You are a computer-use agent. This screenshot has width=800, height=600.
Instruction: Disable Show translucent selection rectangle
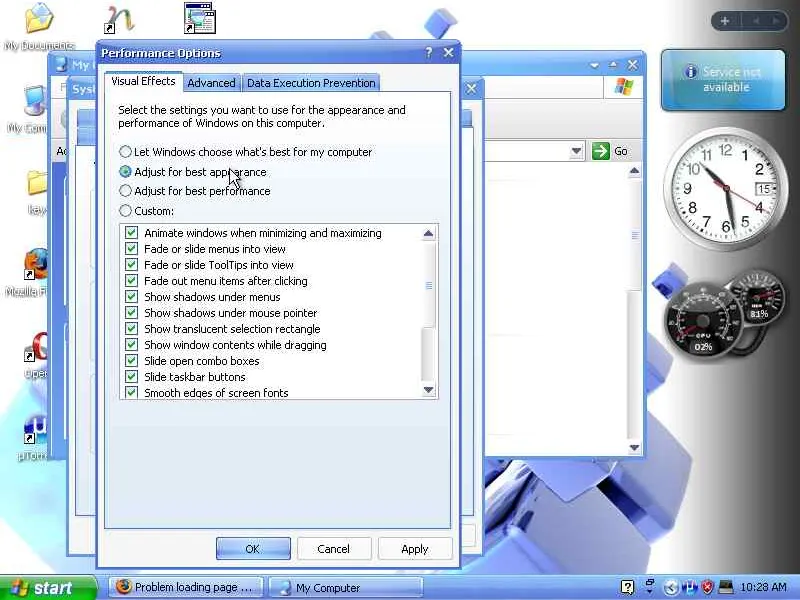point(132,329)
